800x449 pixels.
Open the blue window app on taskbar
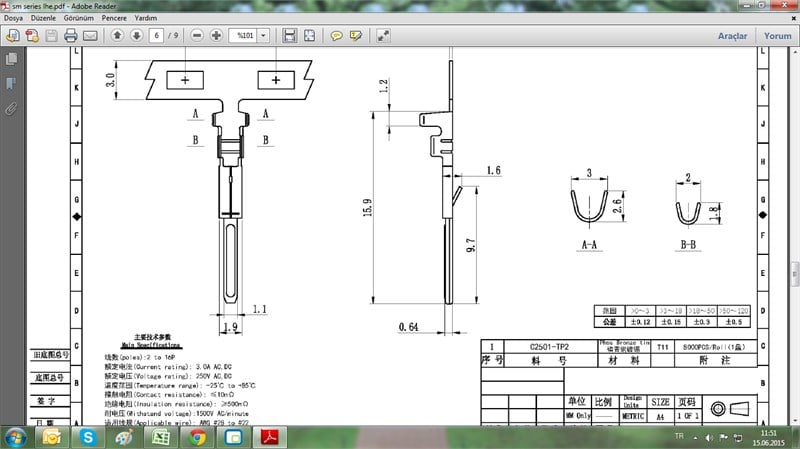[234, 438]
